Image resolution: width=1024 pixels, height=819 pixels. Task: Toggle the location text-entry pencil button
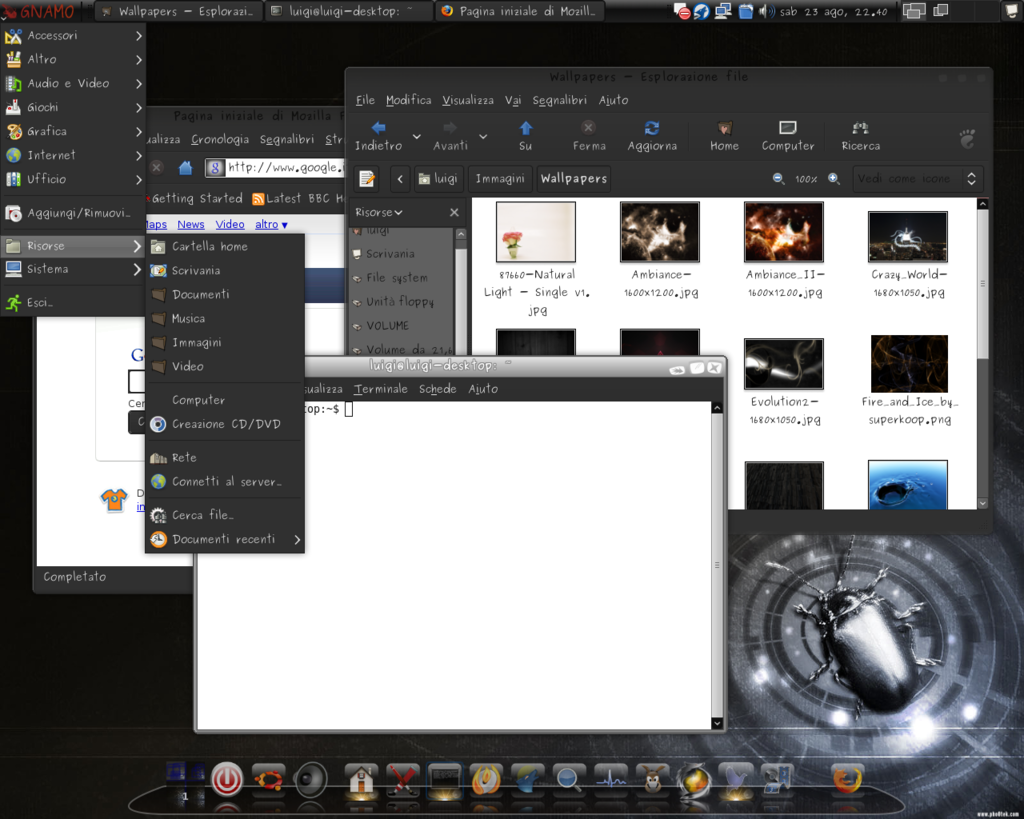point(367,179)
